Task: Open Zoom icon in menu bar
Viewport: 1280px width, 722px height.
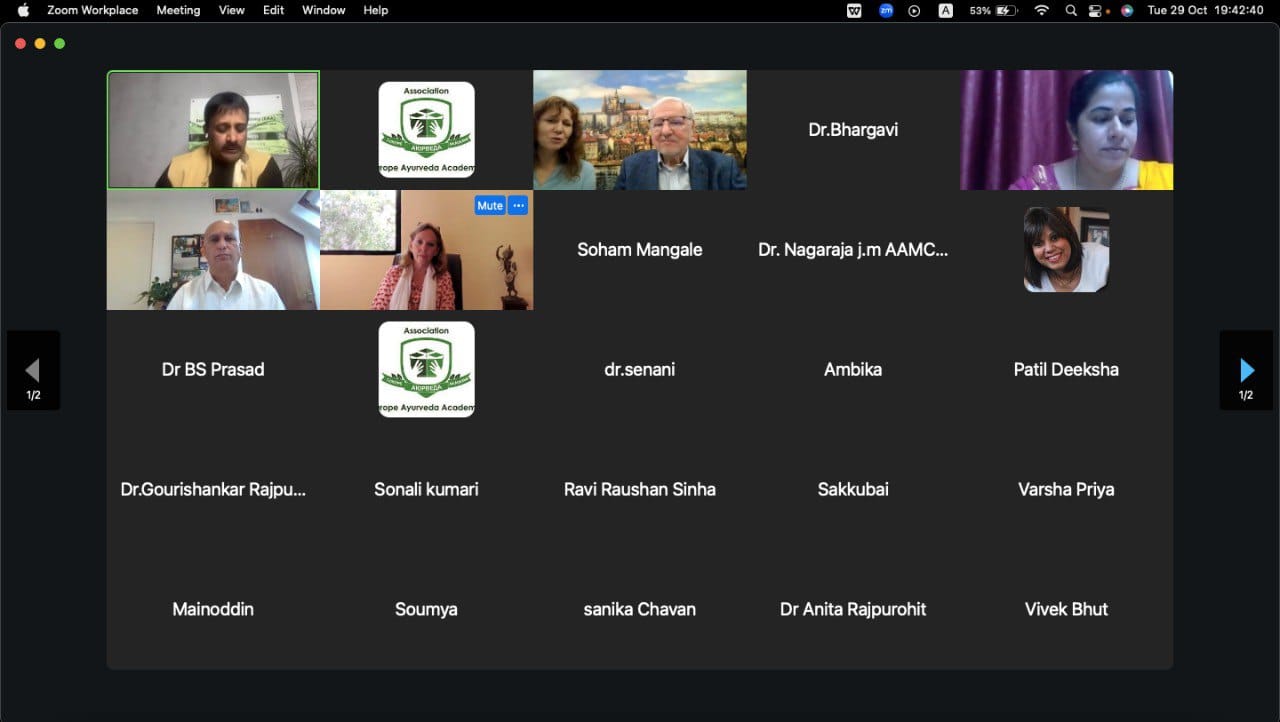Action: tap(886, 10)
